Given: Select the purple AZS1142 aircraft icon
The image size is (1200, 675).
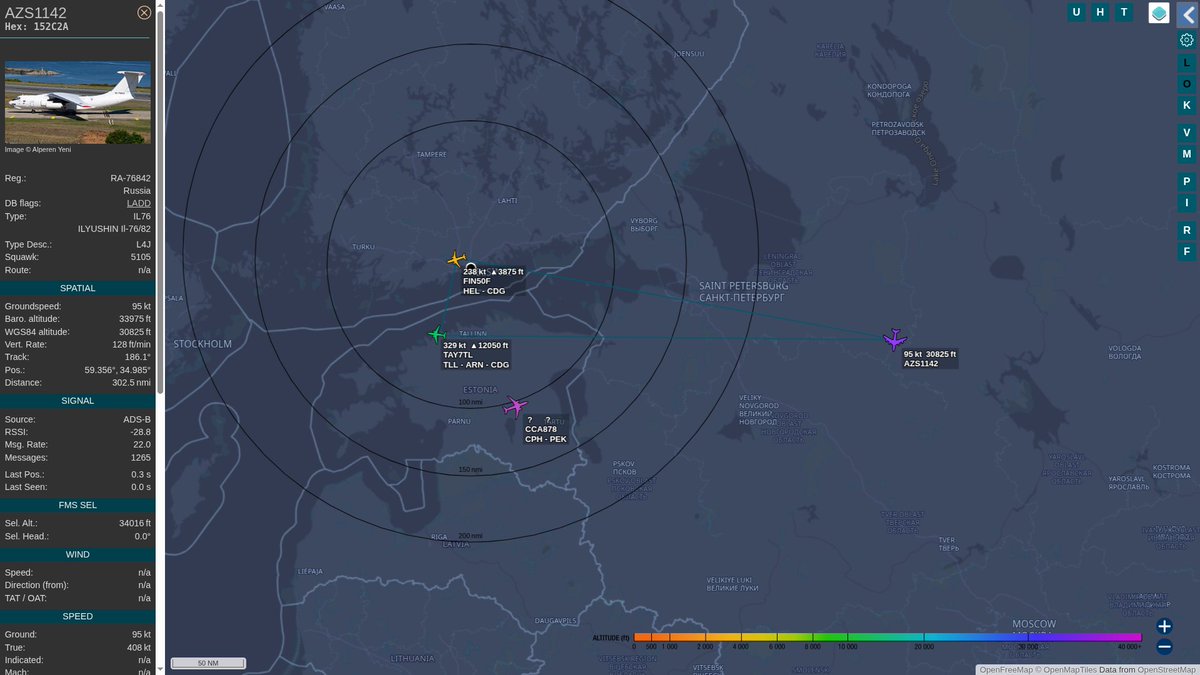Looking at the screenshot, I should point(893,340).
